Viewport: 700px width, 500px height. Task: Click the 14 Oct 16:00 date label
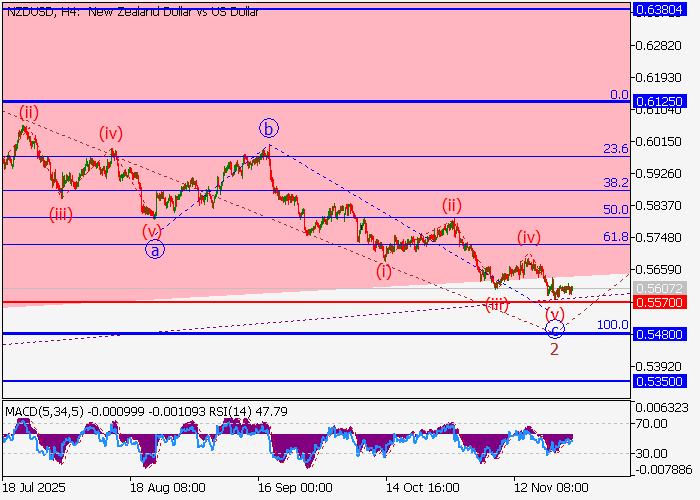(x=424, y=488)
